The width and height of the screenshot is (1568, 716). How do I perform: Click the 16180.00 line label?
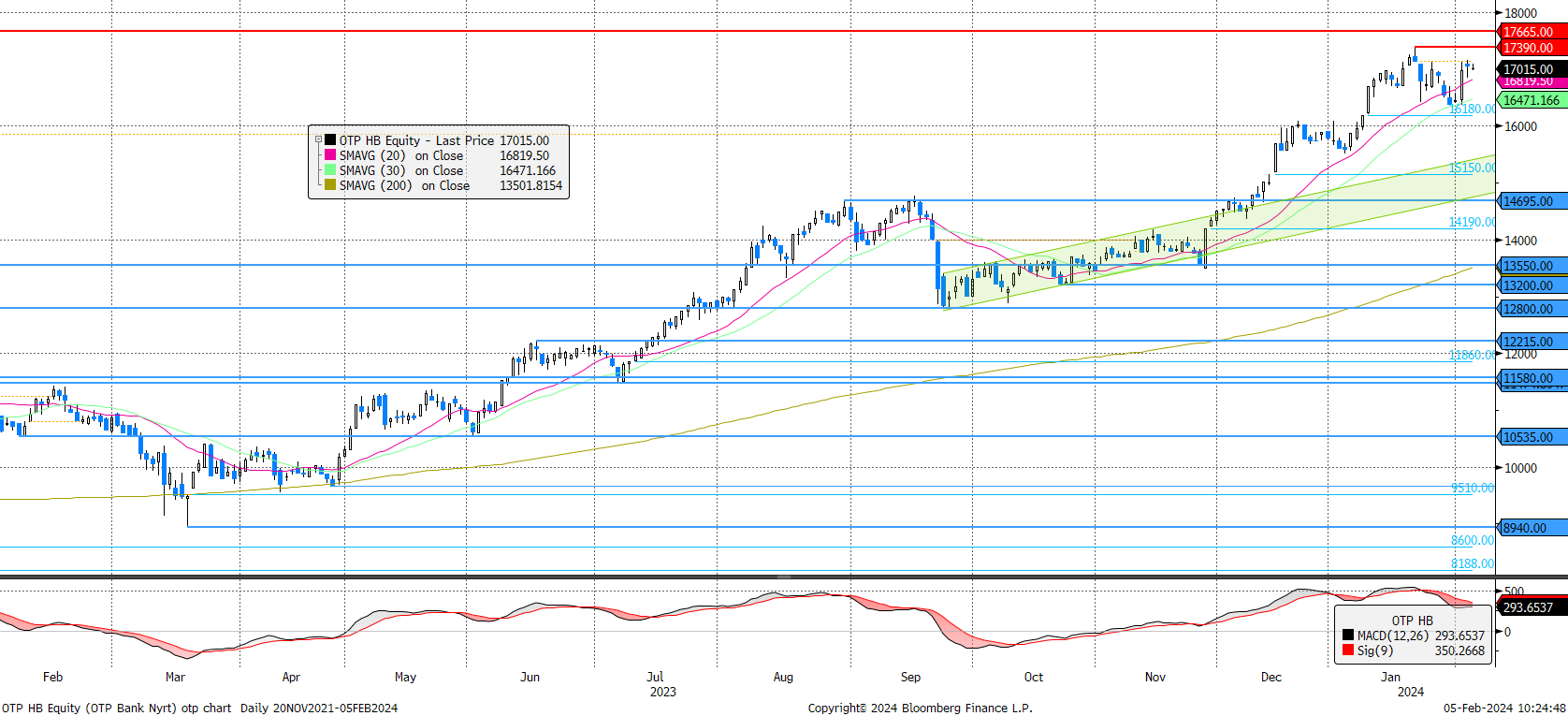point(1472,109)
